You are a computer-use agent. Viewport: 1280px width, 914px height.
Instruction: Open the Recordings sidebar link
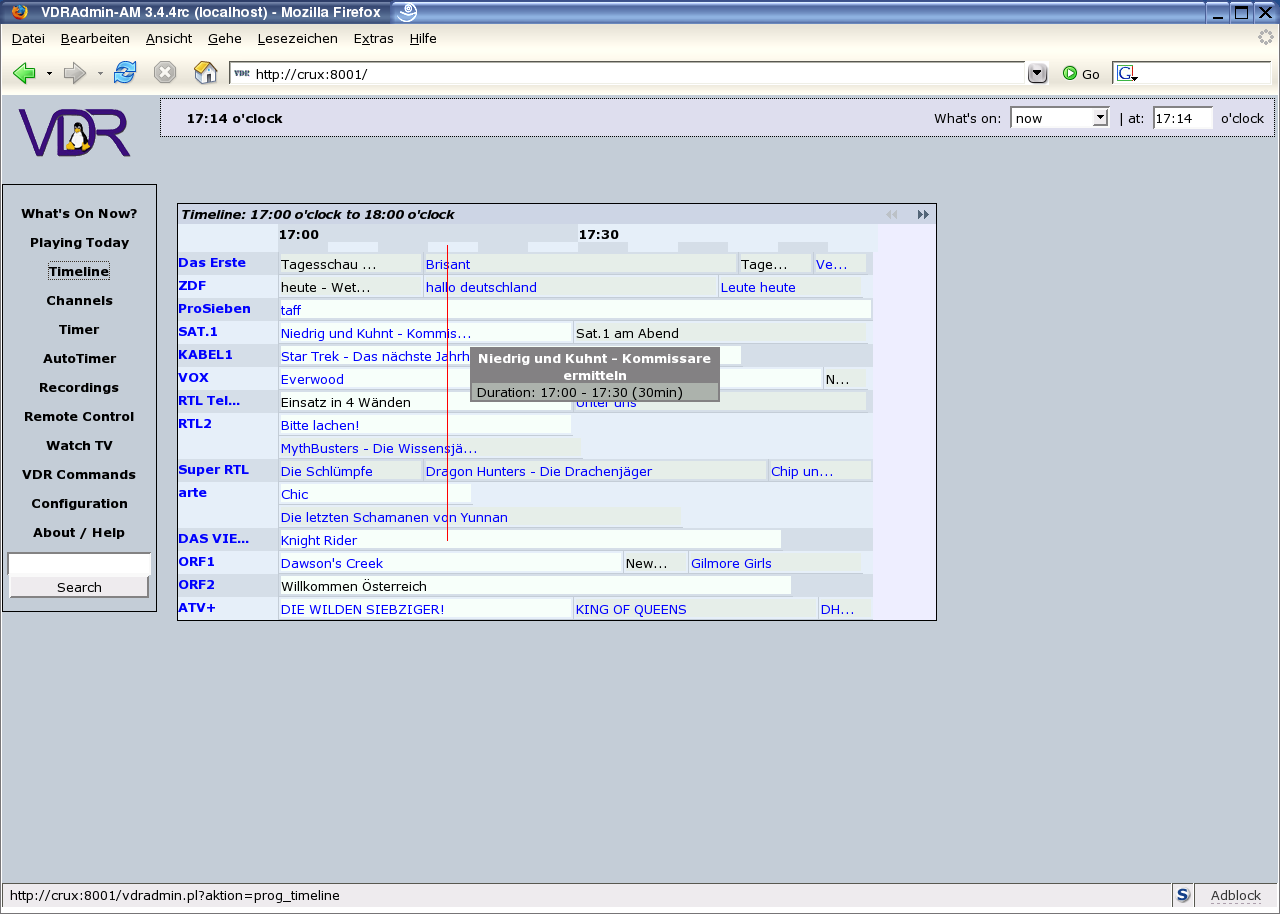pos(79,388)
